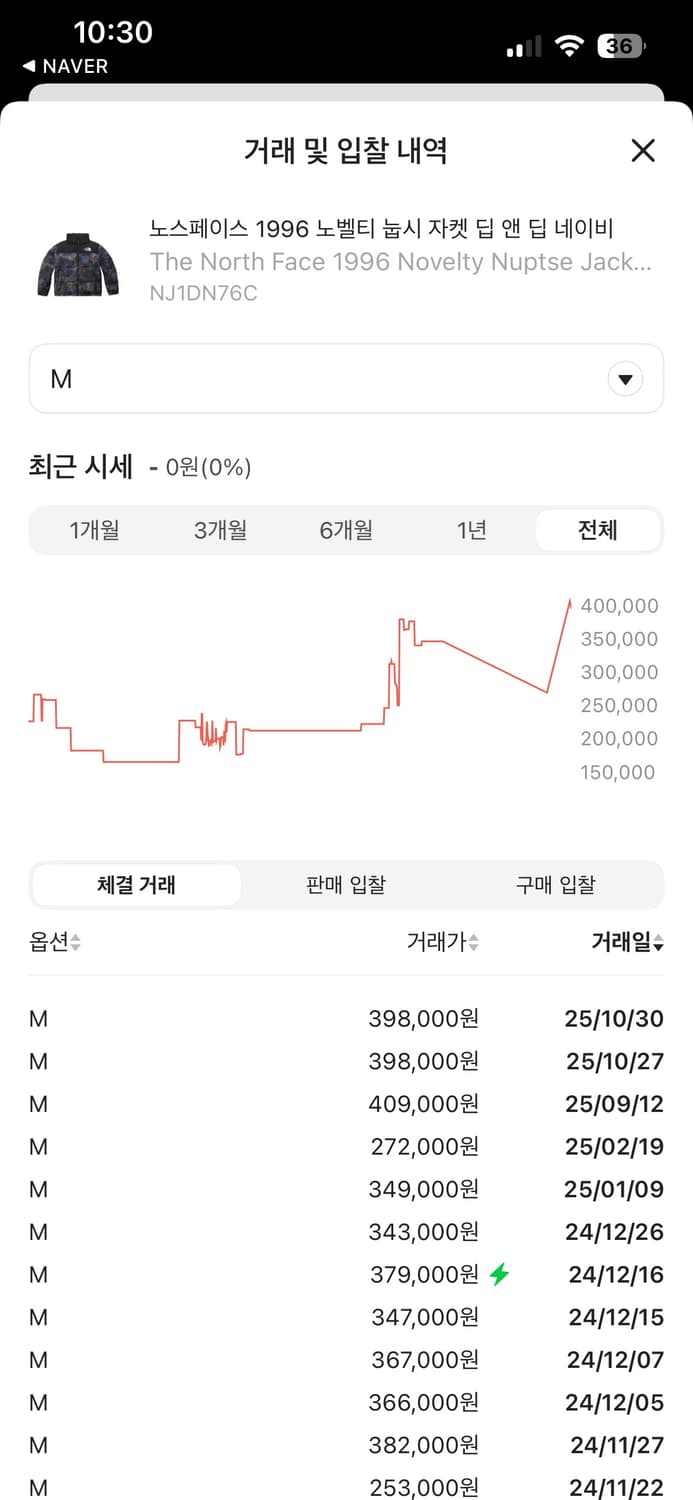Switch to the 구매 입찰 tab
Image resolution: width=693 pixels, height=1500 pixels.
pos(556,884)
